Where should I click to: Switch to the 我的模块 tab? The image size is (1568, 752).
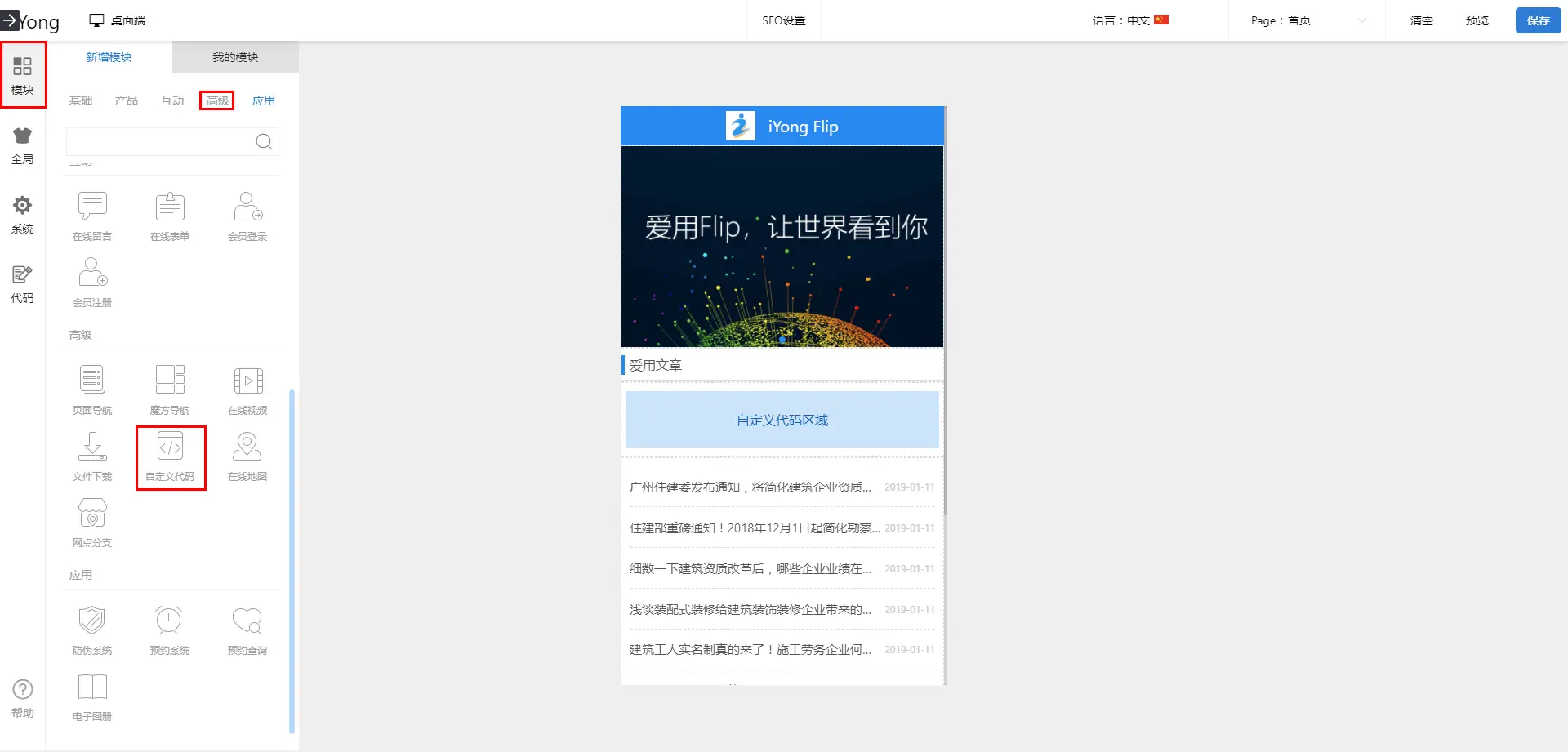tap(235, 57)
